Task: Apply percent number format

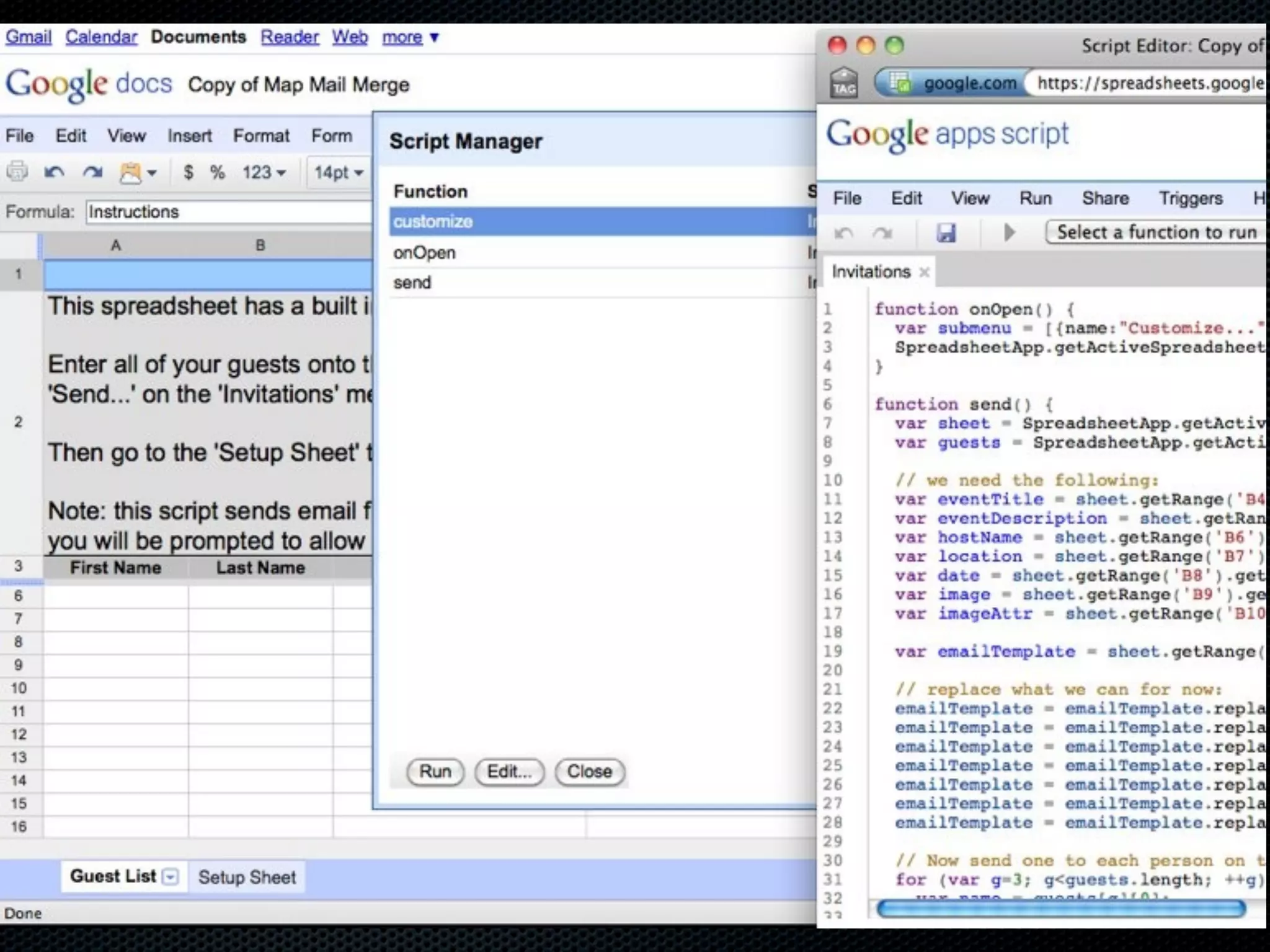Action: coord(217,172)
